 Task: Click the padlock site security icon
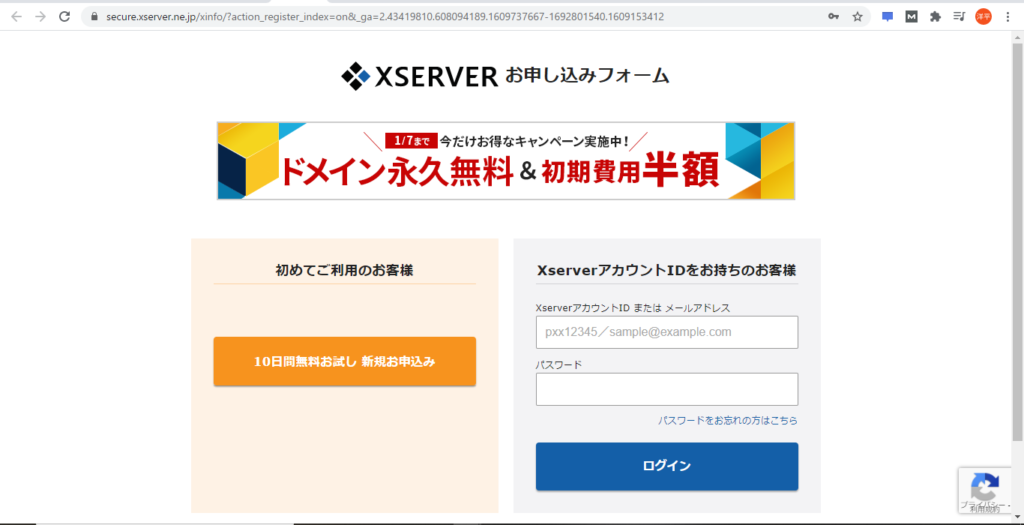pos(95,17)
